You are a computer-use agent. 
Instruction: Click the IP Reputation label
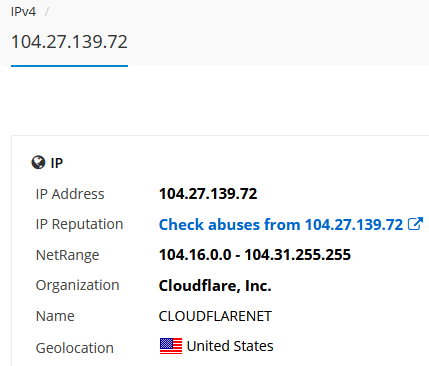point(79,224)
